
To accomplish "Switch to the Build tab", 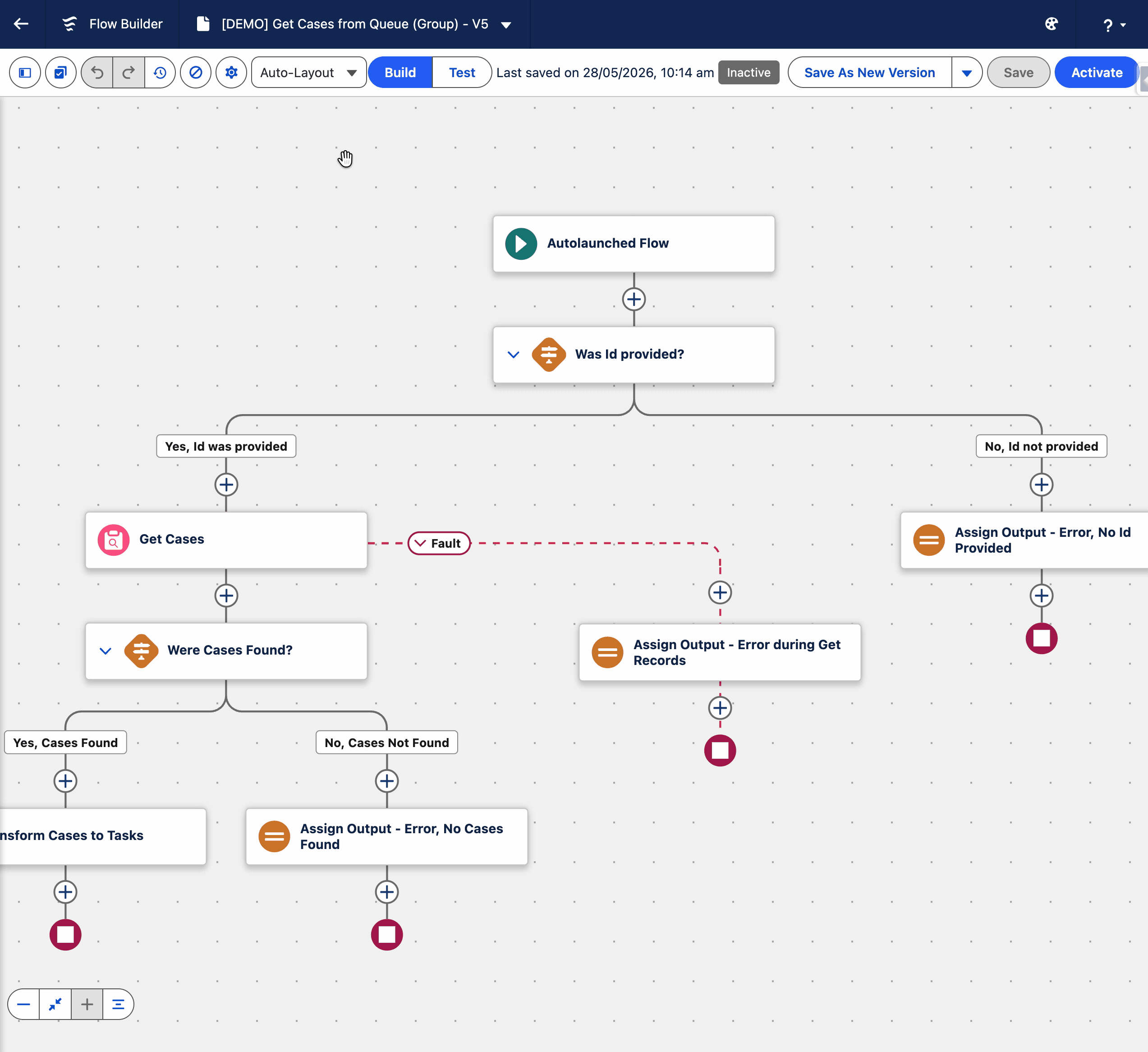I will 400,72.
